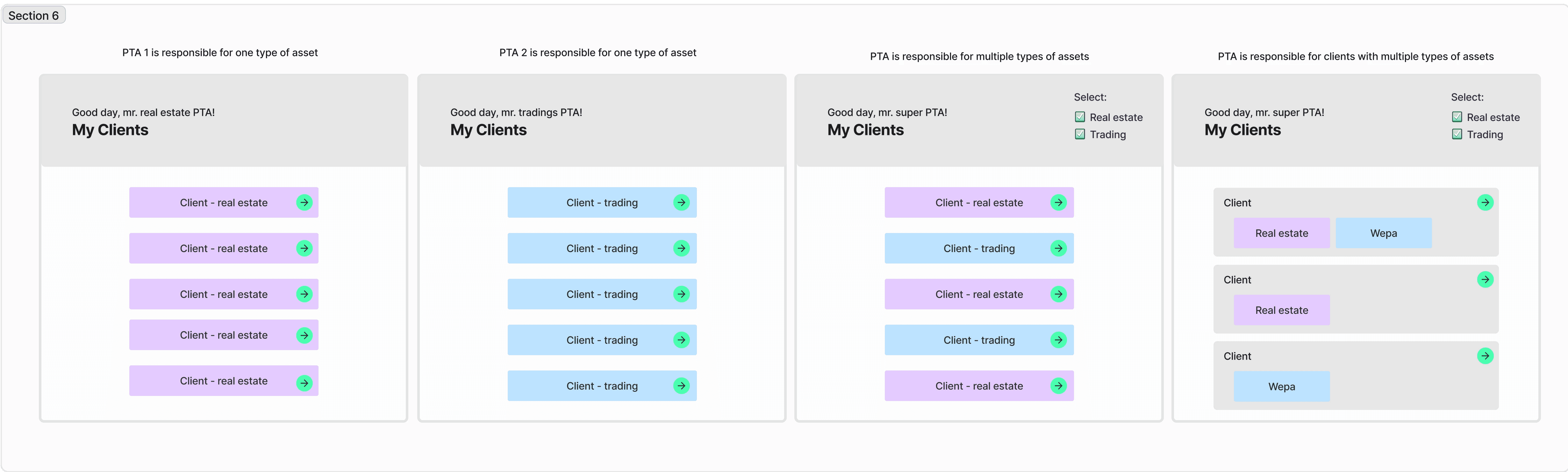Click the Wepa tag next to Real estate
The height and width of the screenshot is (472, 1568).
[1384, 233]
